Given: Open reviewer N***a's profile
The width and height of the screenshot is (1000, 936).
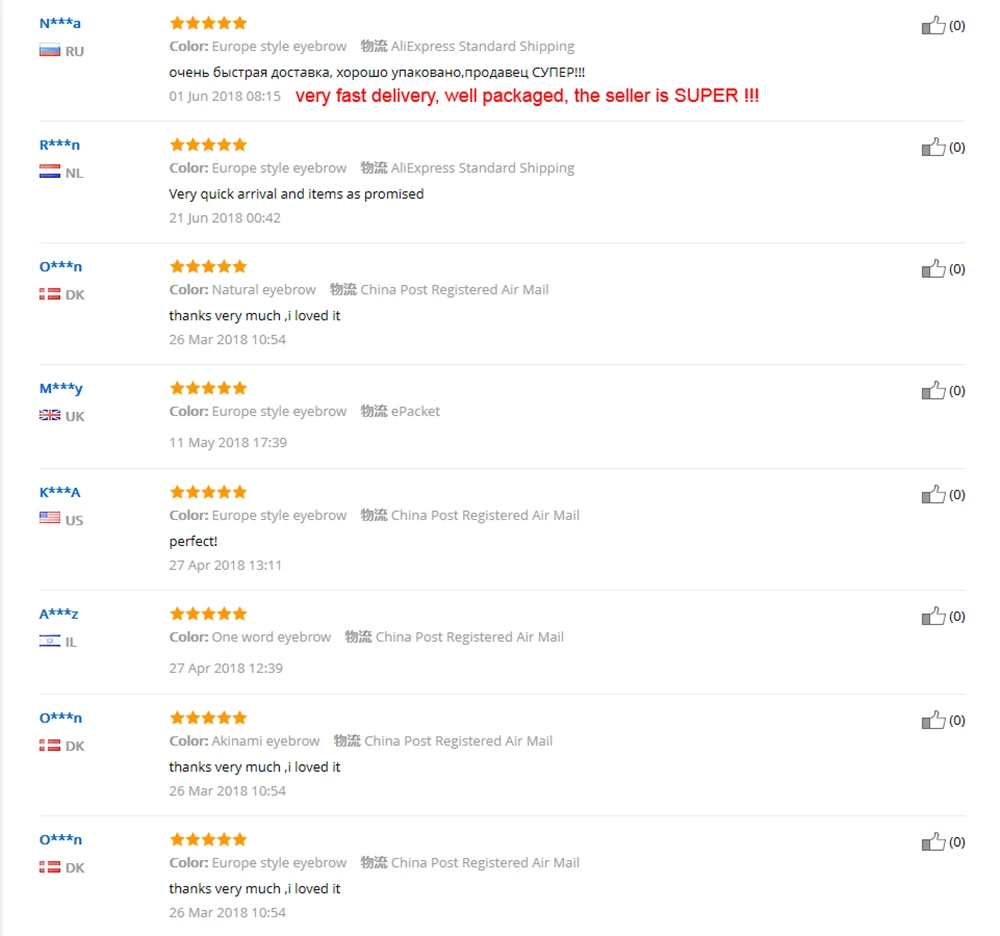Looking at the screenshot, I should coord(60,24).
